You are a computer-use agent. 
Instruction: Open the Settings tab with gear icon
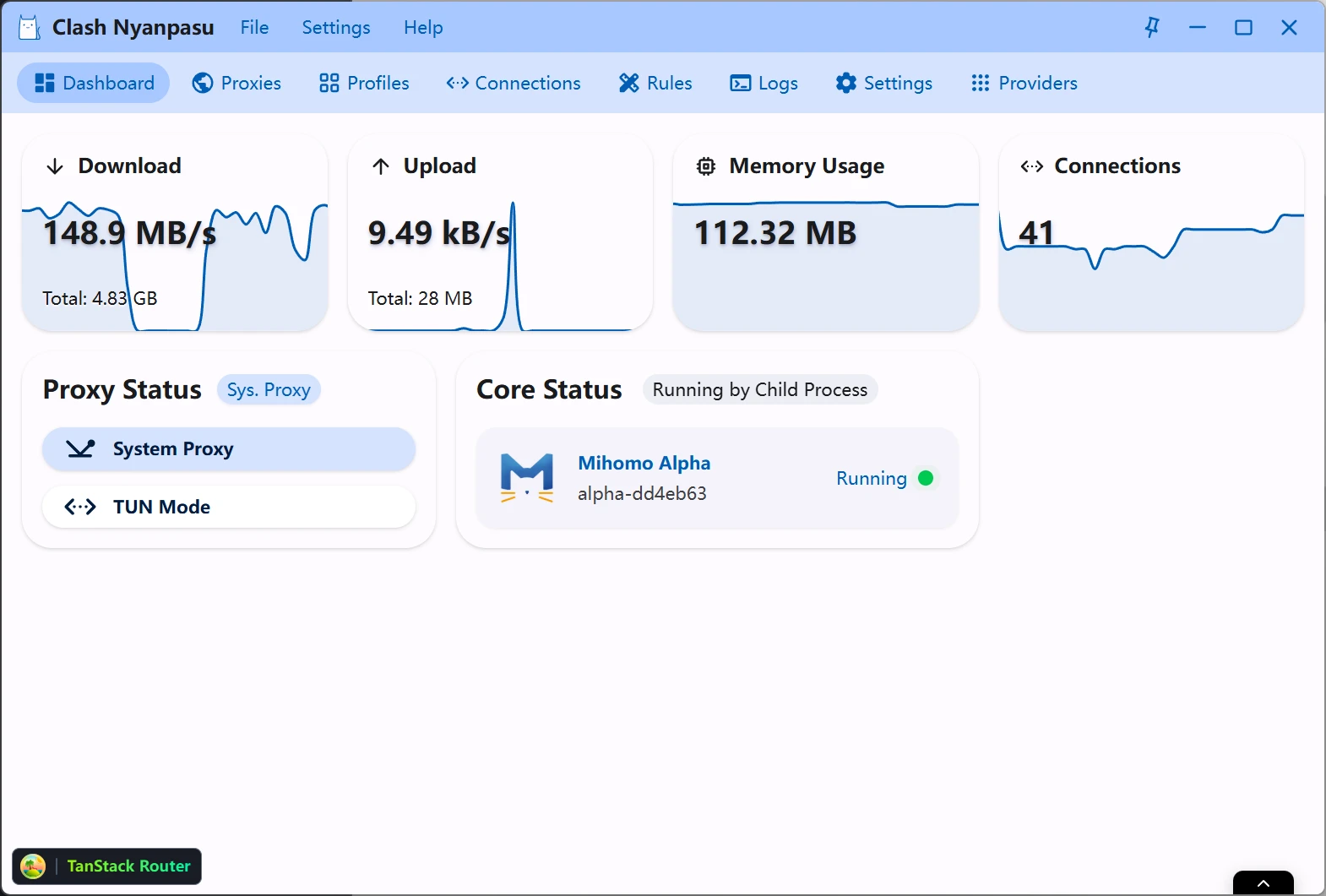click(884, 83)
